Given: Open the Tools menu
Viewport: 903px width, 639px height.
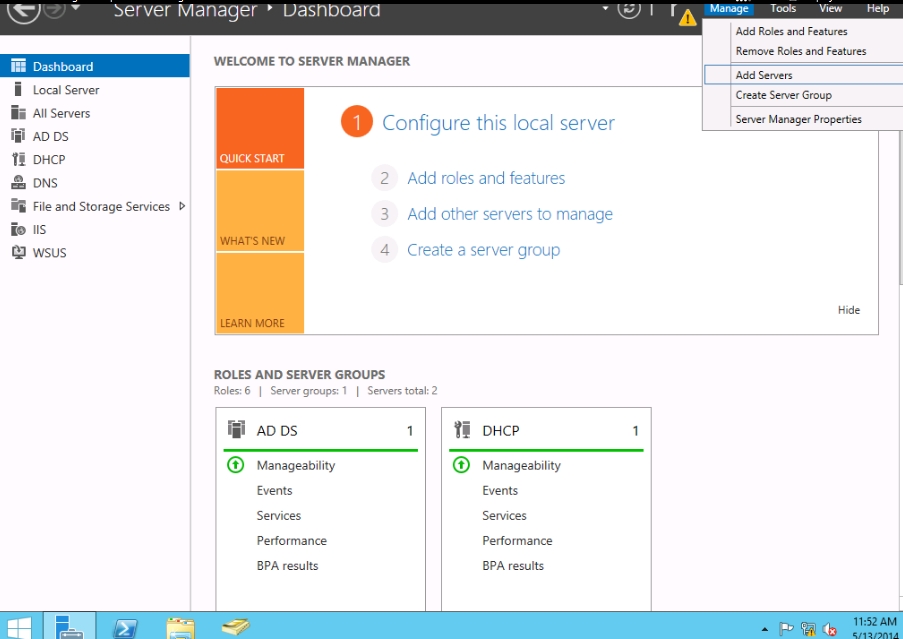Looking at the screenshot, I should click(783, 8).
